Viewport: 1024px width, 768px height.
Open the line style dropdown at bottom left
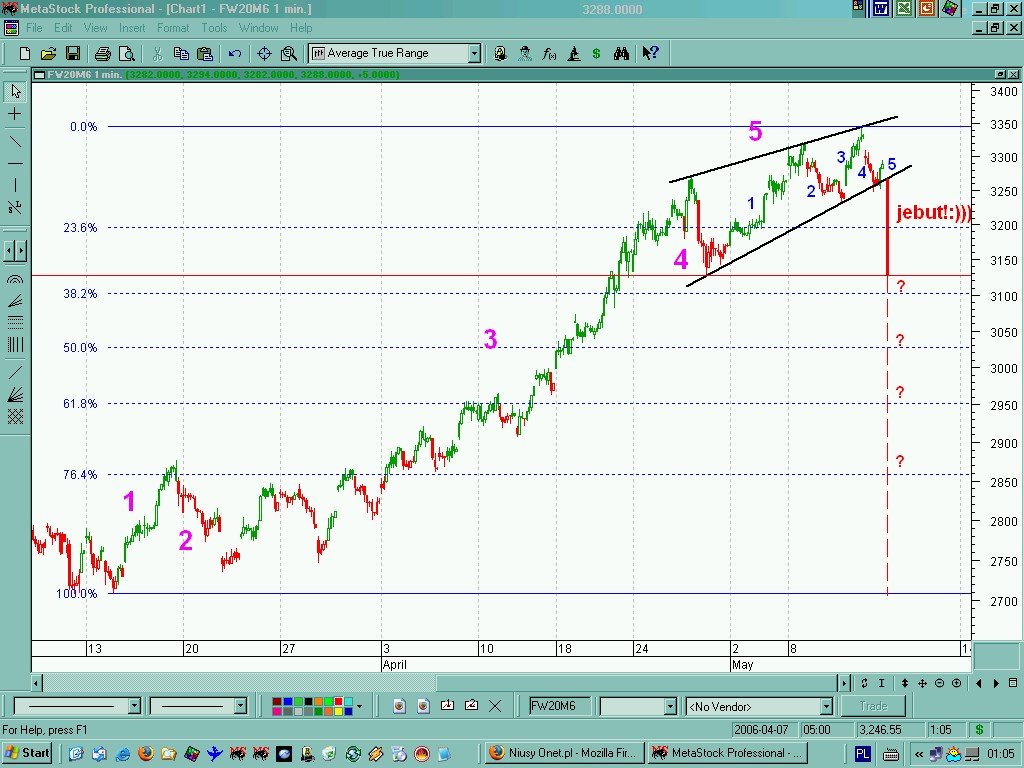134,706
